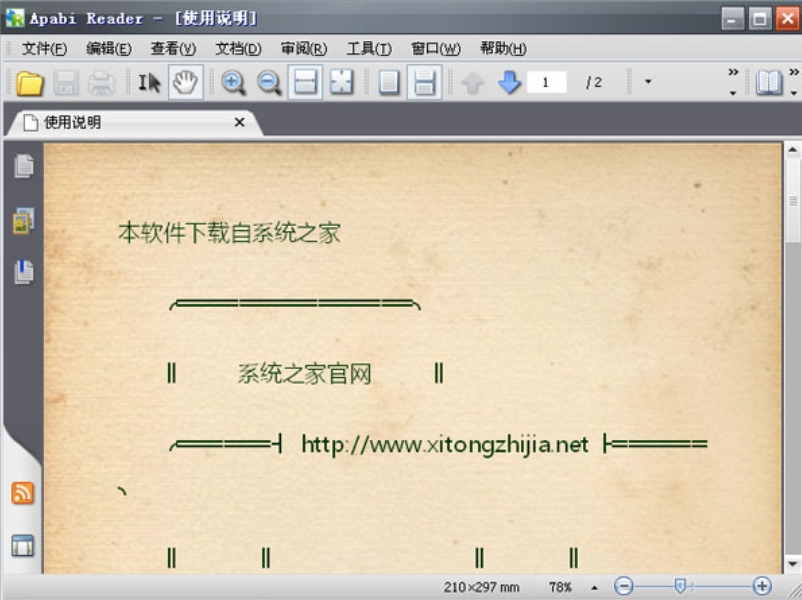Screen dimensions: 802x600
Task: Open the pages panel sidebar icon
Action: tap(24, 166)
